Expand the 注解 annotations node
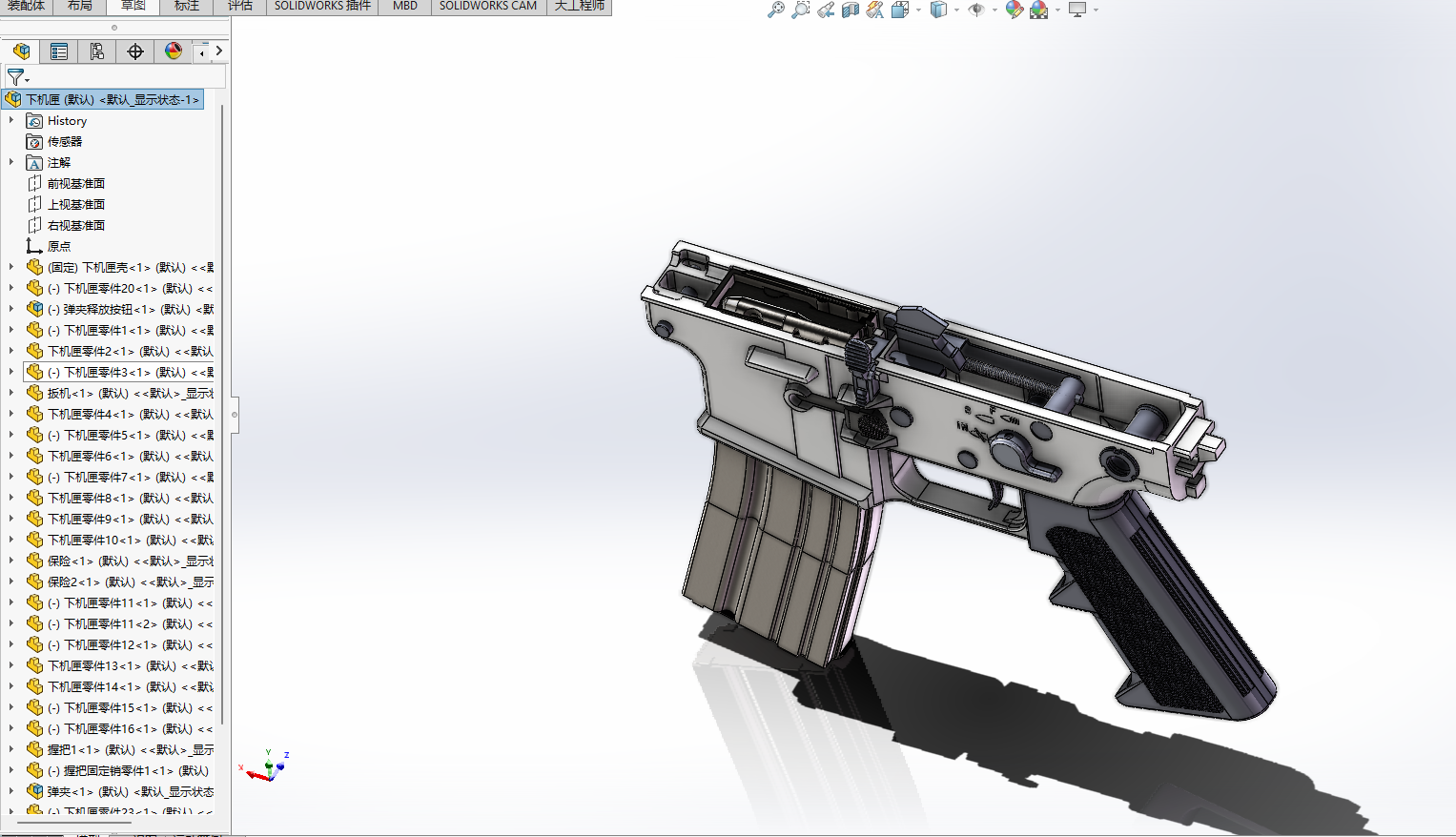Image resolution: width=1456 pixels, height=837 pixels. [11, 162]
